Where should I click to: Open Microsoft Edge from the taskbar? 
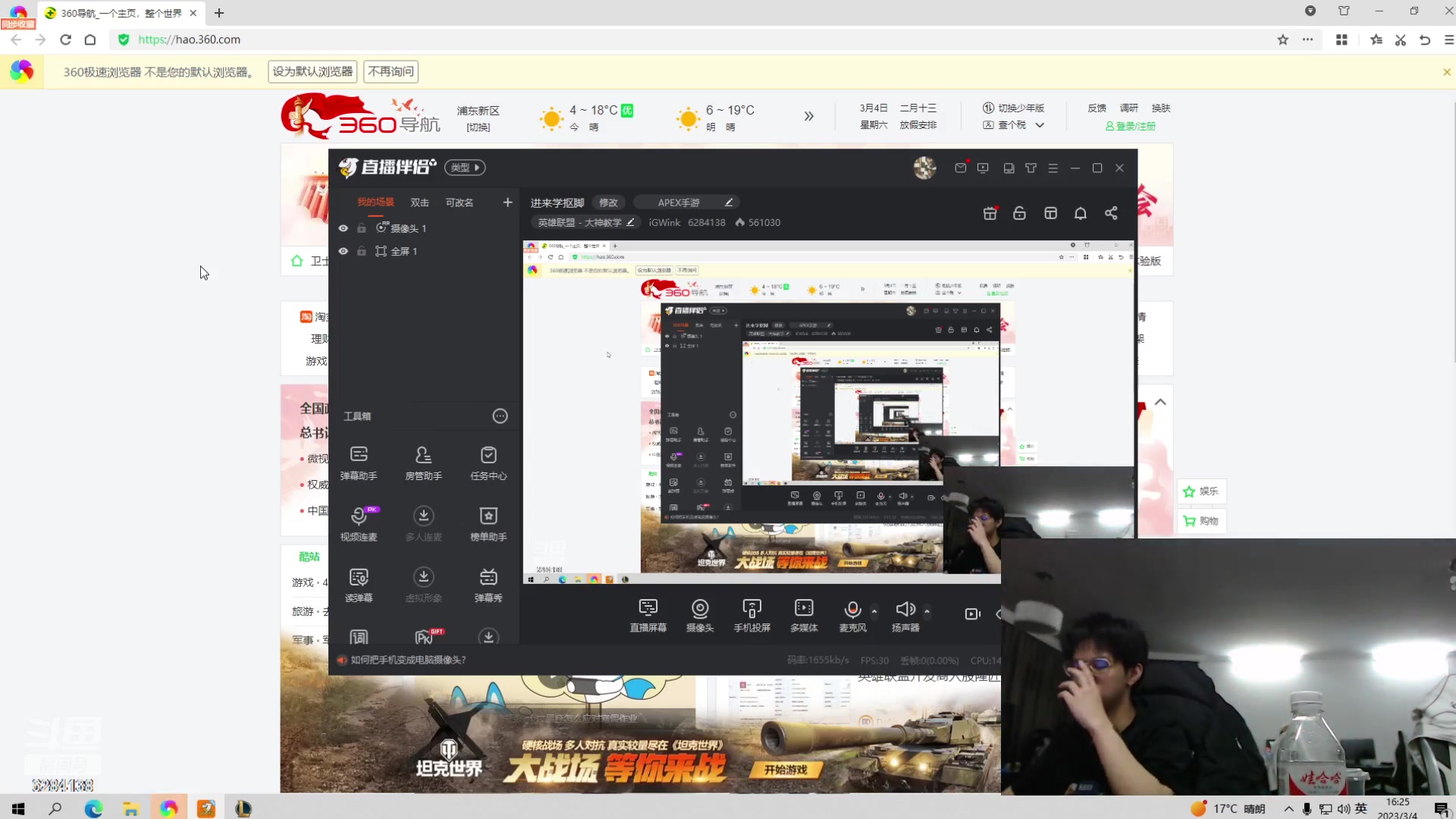point(93,808)
